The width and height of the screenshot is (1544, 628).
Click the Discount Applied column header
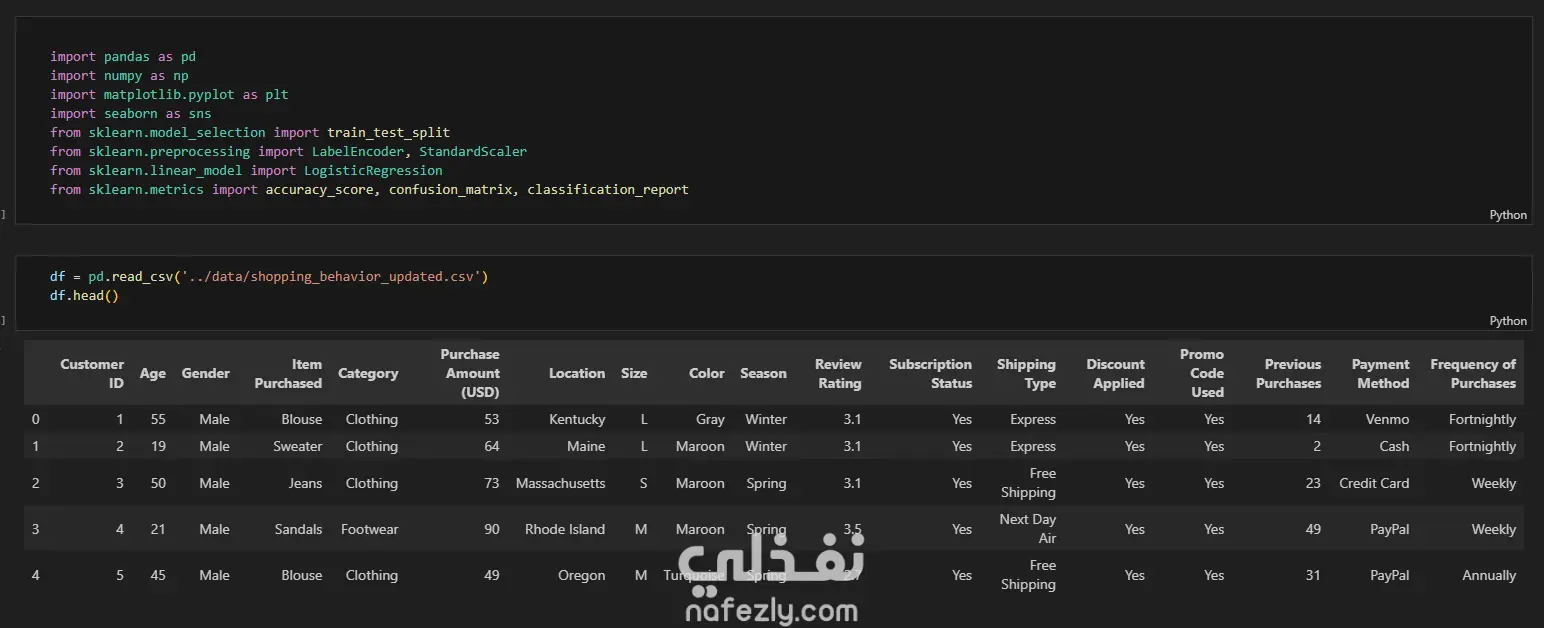coord(1115,373)
